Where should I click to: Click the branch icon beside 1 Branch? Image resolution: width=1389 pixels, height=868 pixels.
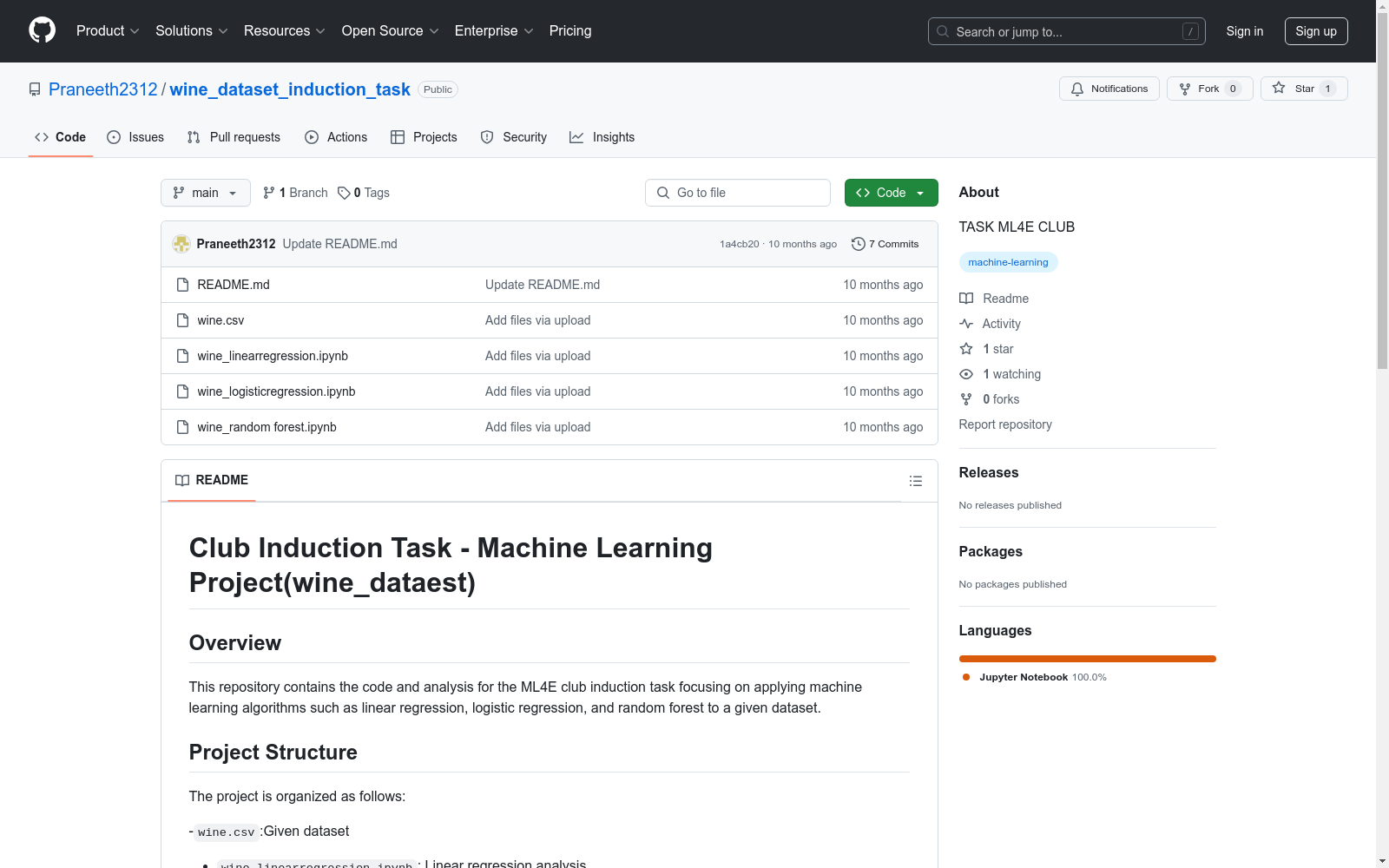[269, 193]
